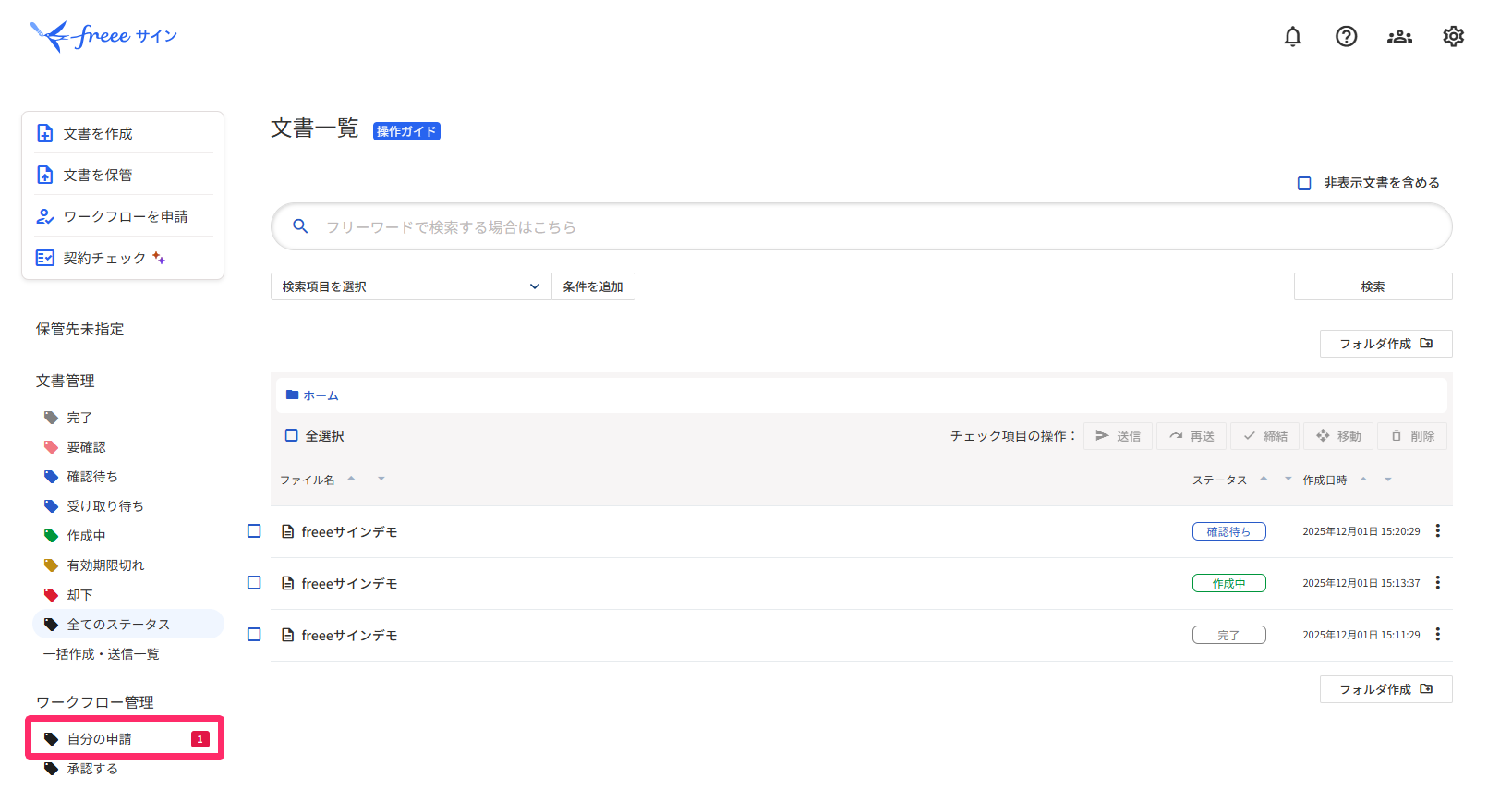Click the 文書を作成 document-plus icon
The height and width of the screenshot is (790, 1512).
tap(44, 133)
